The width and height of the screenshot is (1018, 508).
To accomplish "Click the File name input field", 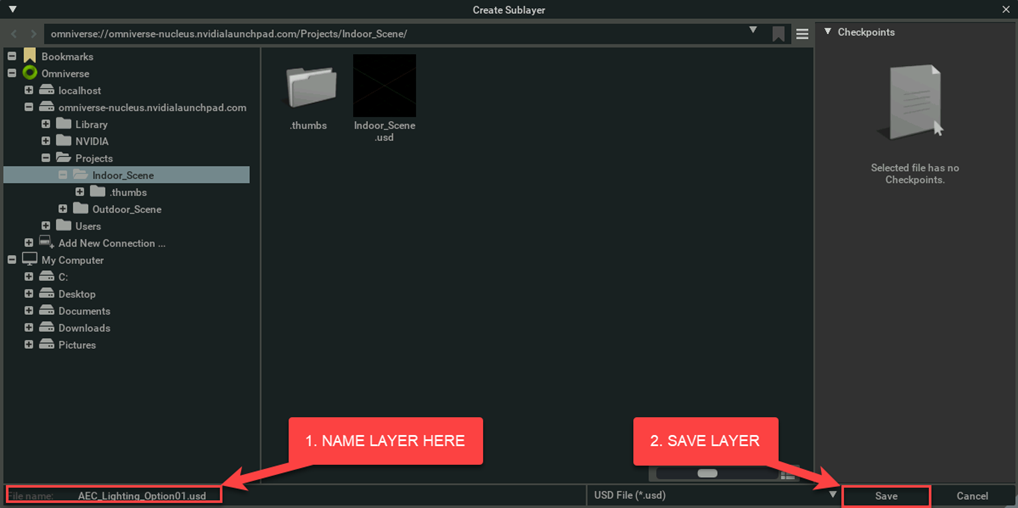I will coord(140,496).
